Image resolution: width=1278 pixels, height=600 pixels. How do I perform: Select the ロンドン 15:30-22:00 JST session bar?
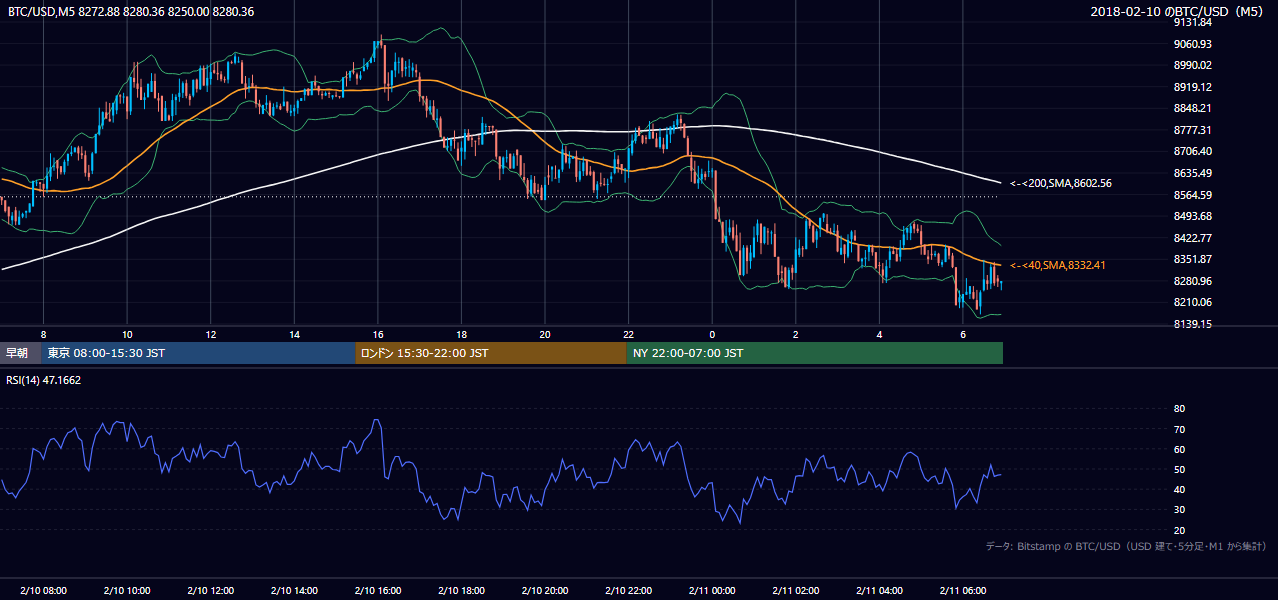coord(490,353)
